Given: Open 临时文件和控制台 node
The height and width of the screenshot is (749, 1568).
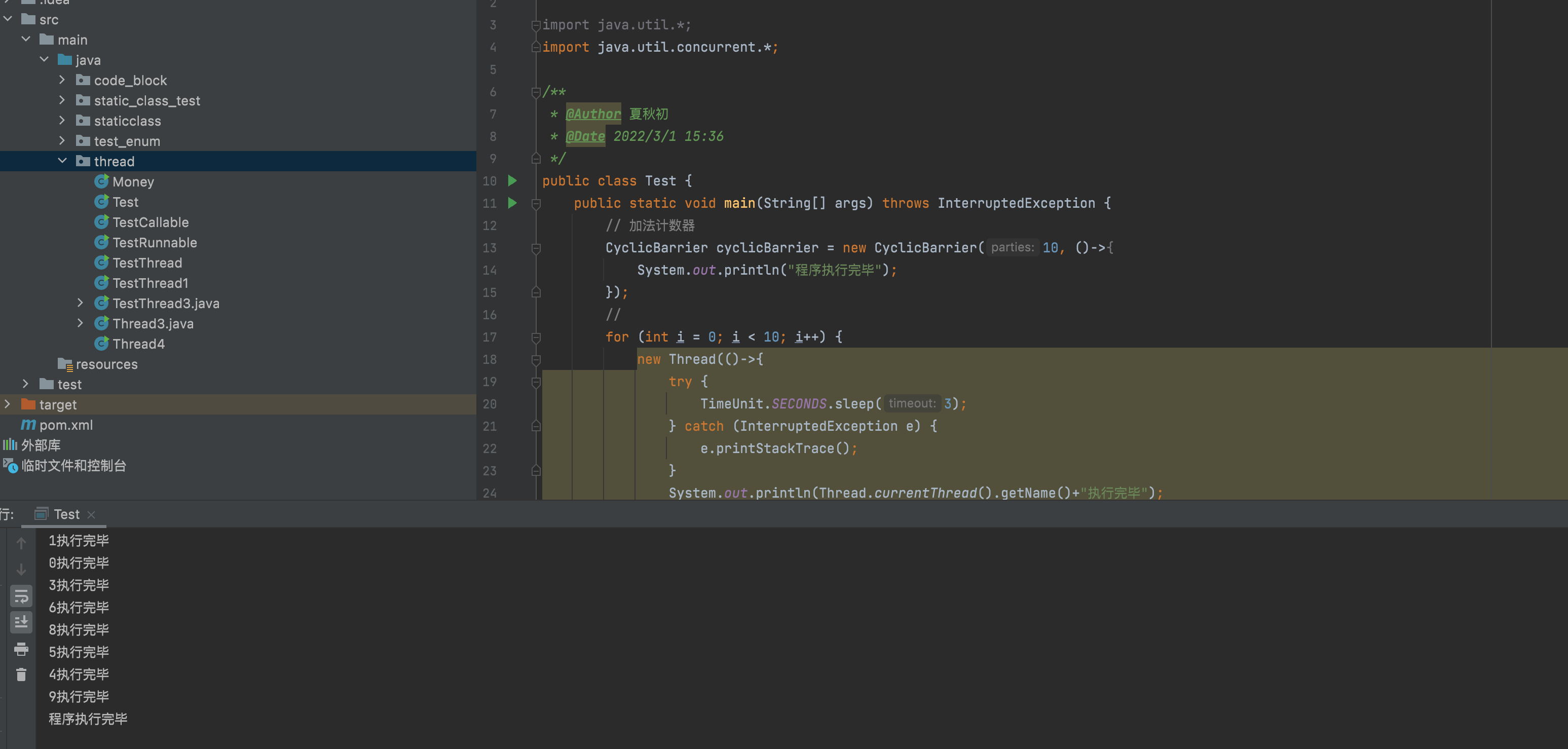Looking at the screenshot, I should 73,465.
